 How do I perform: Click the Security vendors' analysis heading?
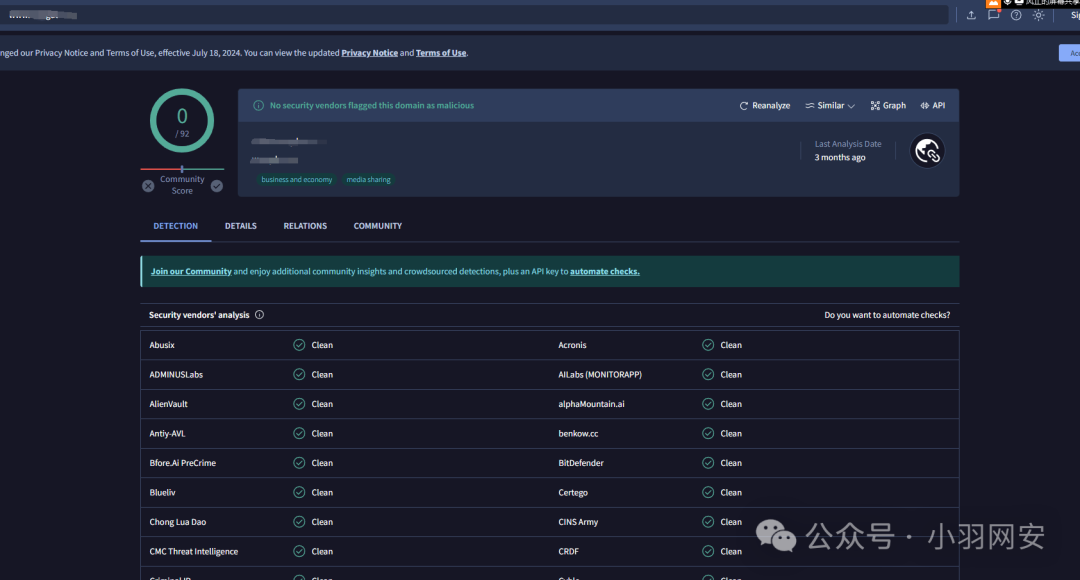[199, 315]
